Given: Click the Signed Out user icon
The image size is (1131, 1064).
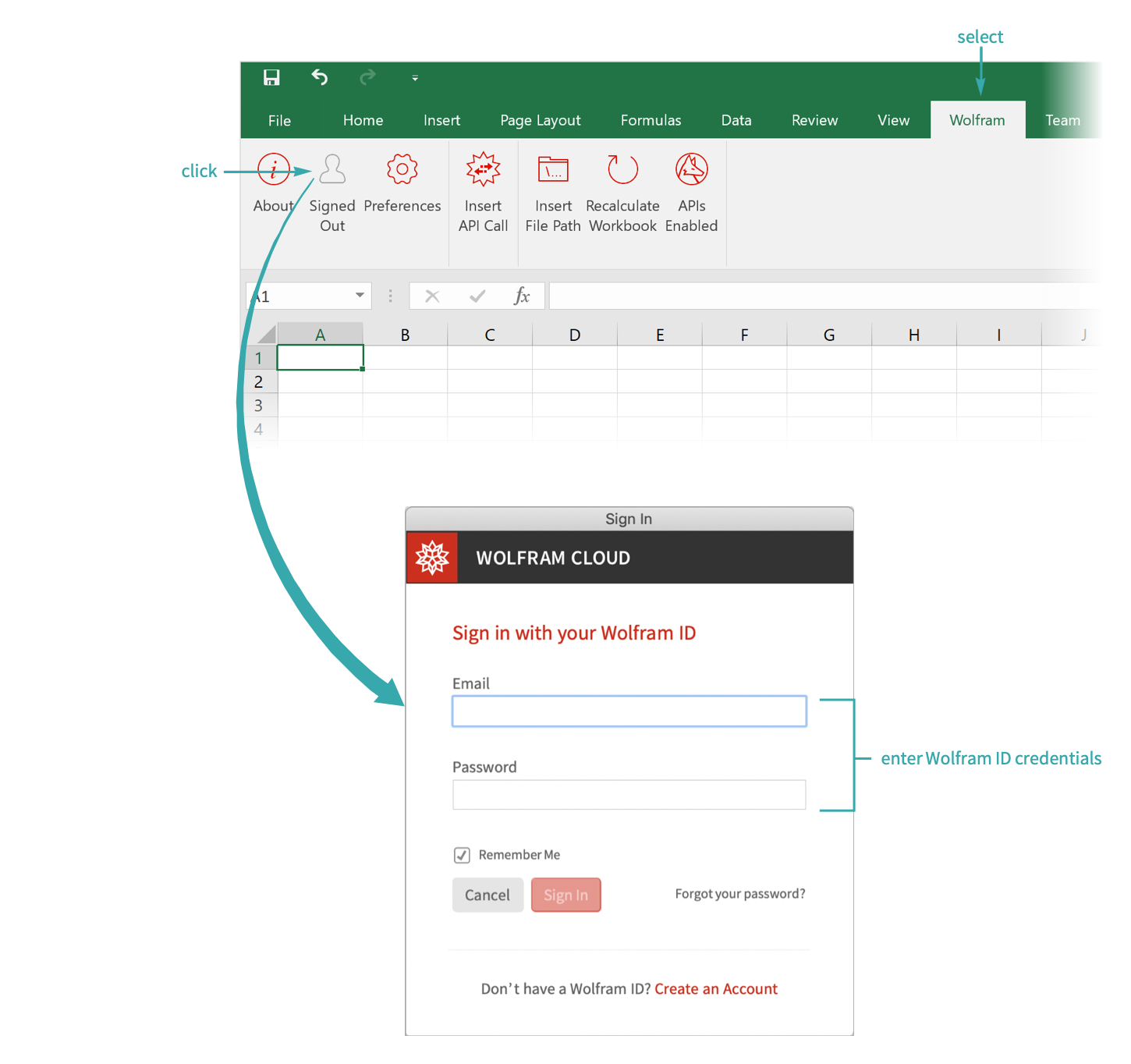Looking at the screenshot, I should (332, 169).
